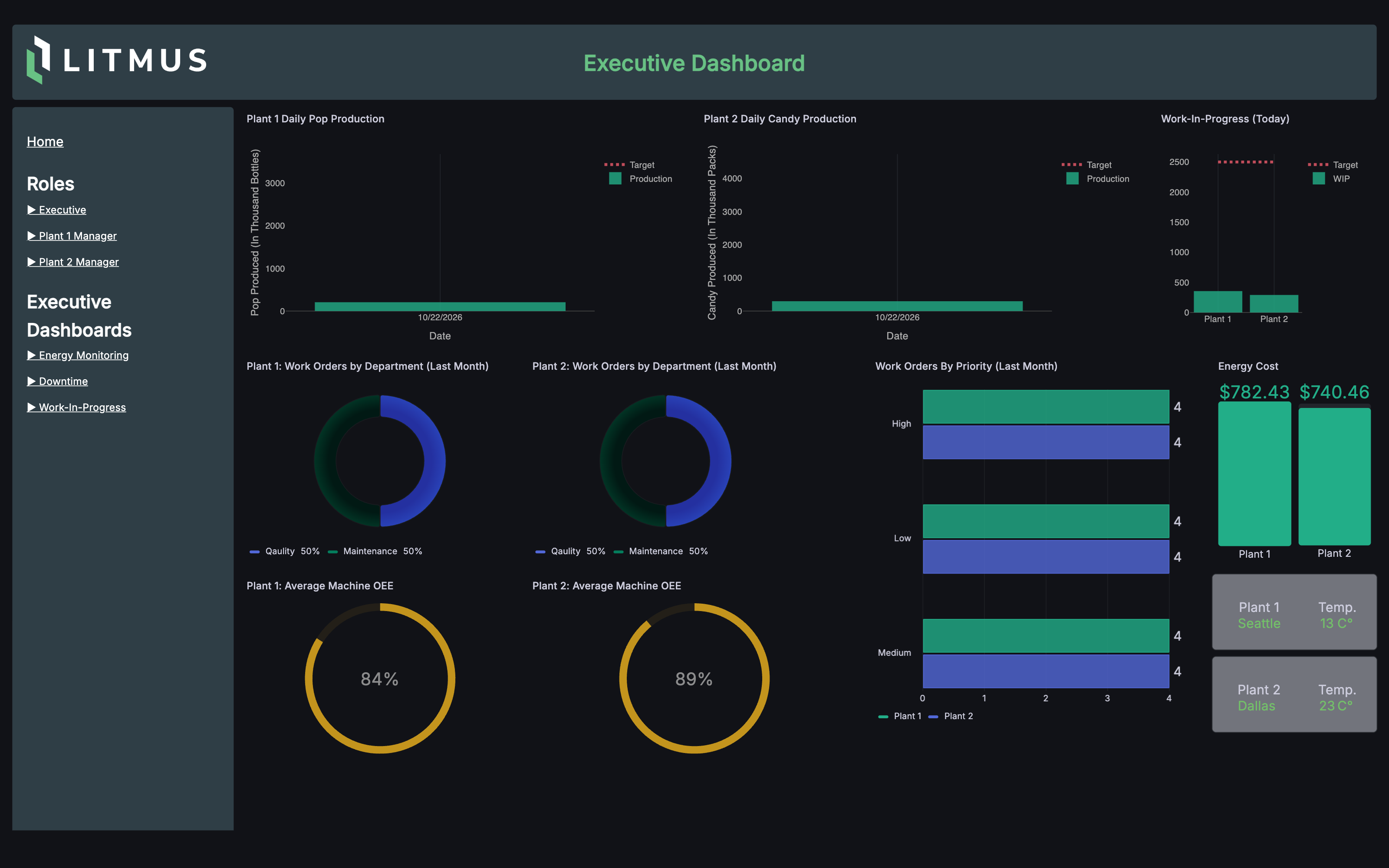The height and width of the screenshot is (868, 1389).
Task: Toggle Maintenance legend under Plant 2 donut
Action: pyautogui.click(x=661, y=551)
